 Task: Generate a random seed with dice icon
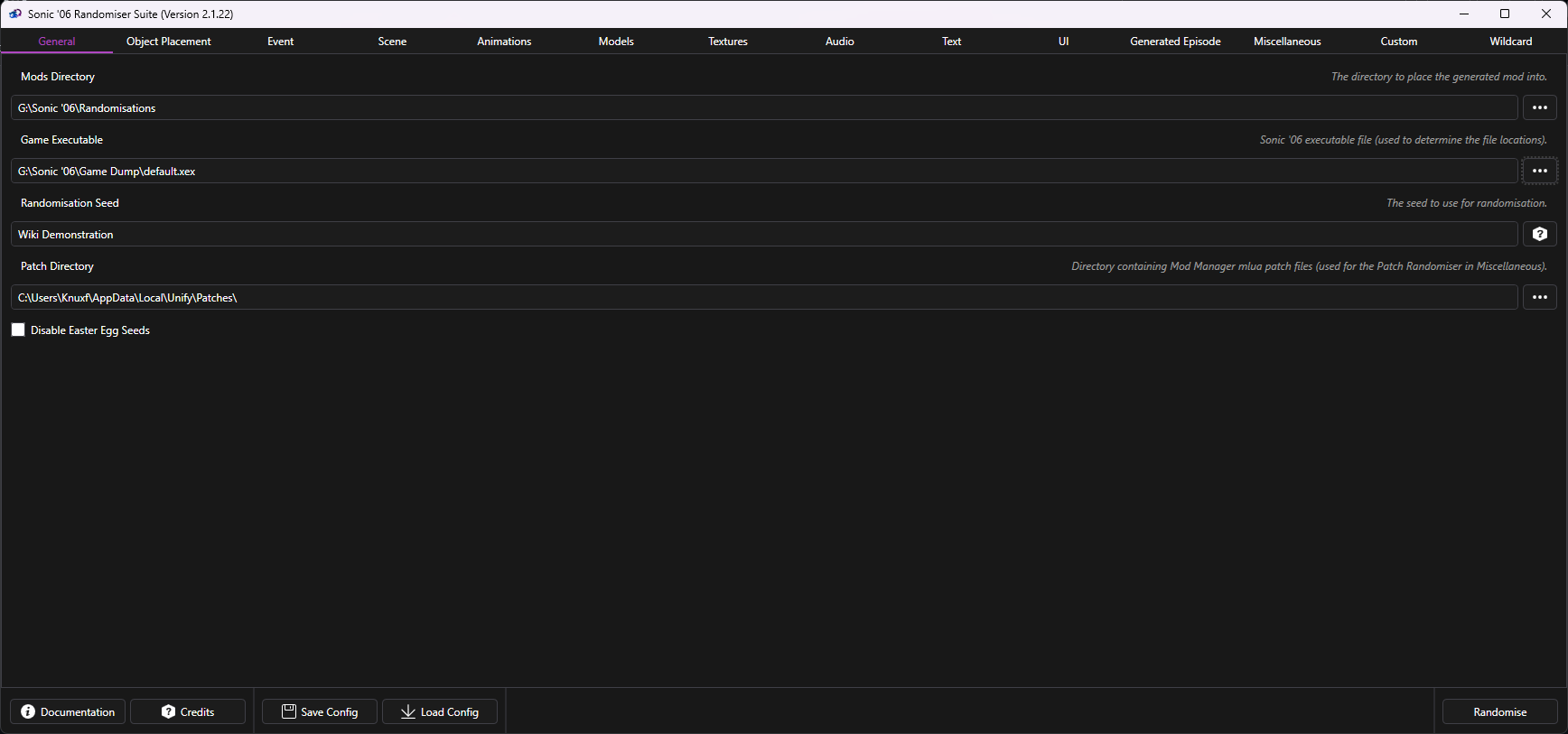(x=1539, y=234)
